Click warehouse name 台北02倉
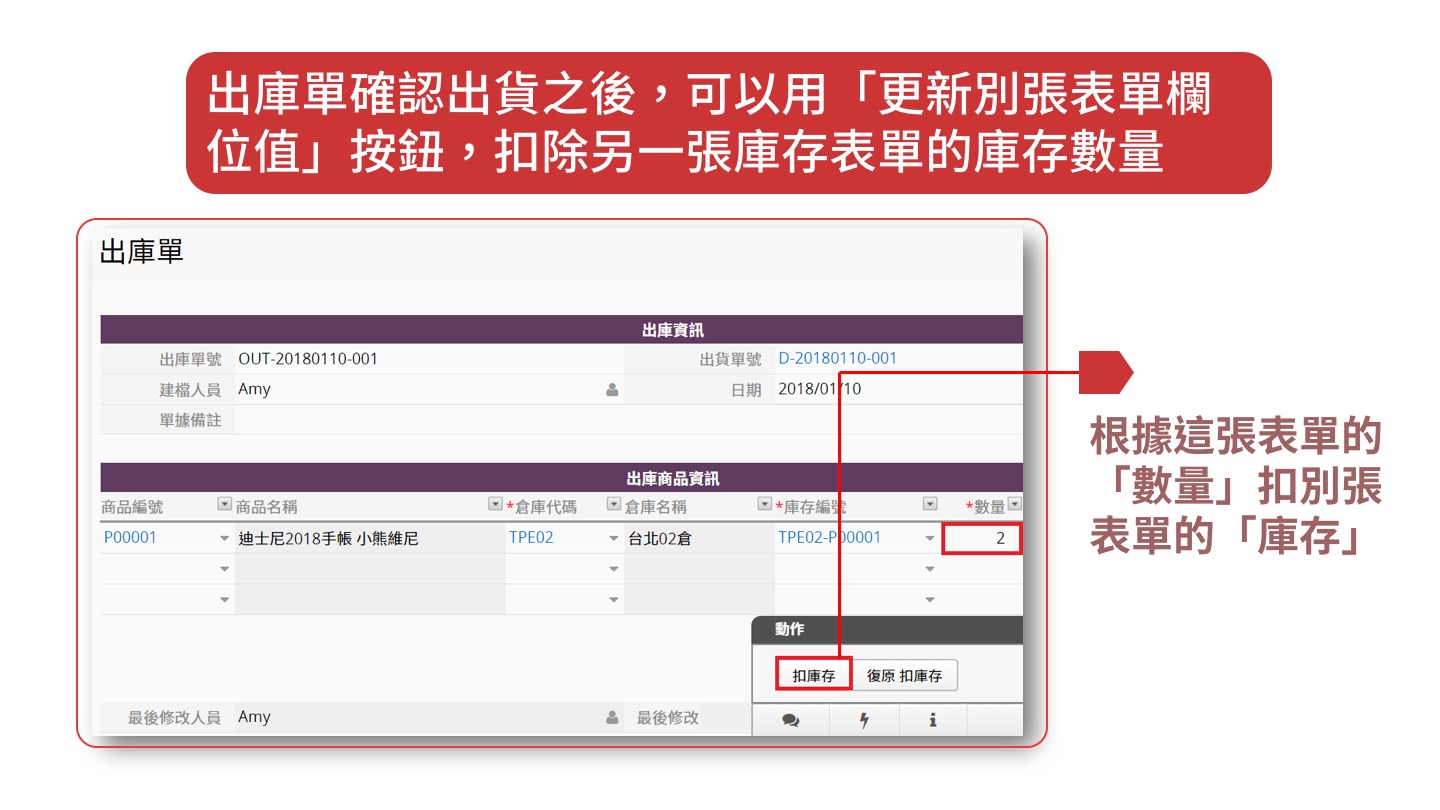Image resolution: width=1440 pixels, height=810 pixels. point(660,539)
